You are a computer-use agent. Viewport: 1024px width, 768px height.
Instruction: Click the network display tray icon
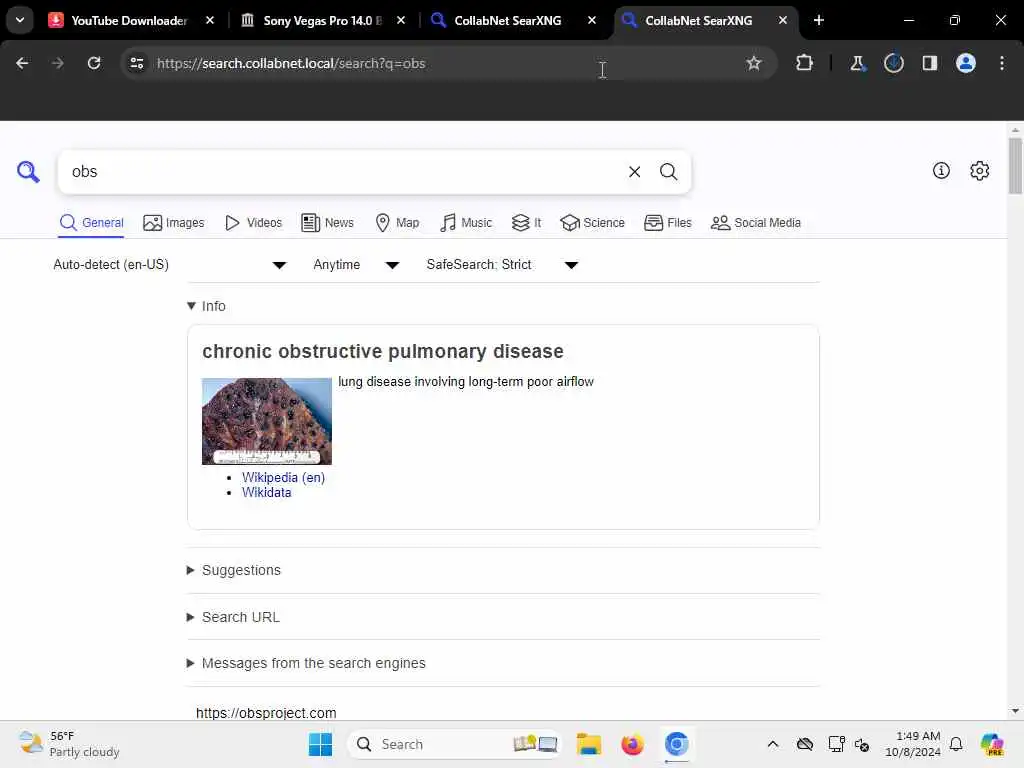point(836,744)
